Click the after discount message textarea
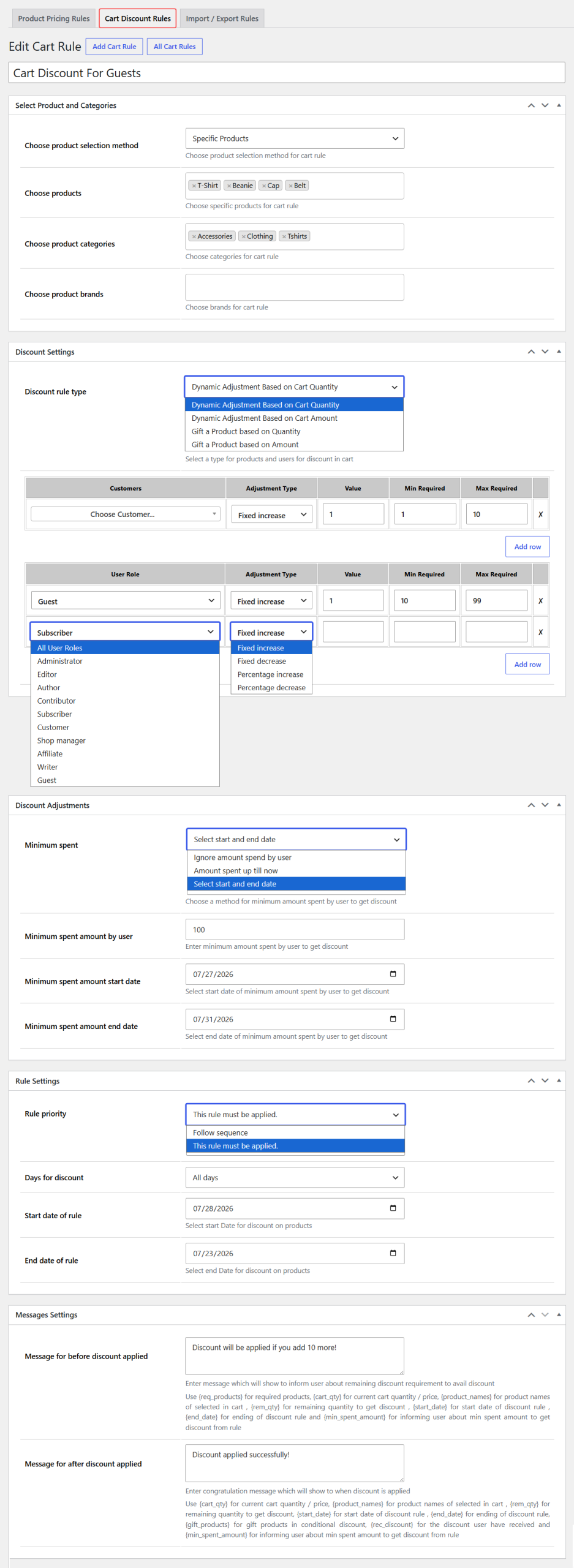 point(295,1463)
